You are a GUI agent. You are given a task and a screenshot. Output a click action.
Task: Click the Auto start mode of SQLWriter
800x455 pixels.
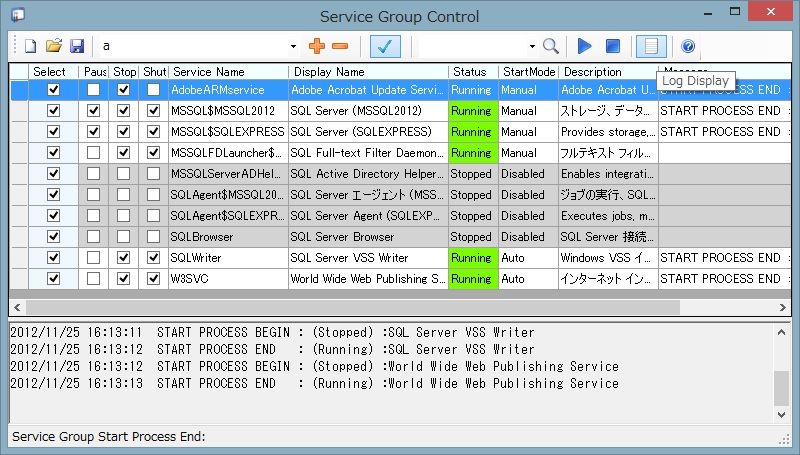[529, 258]
